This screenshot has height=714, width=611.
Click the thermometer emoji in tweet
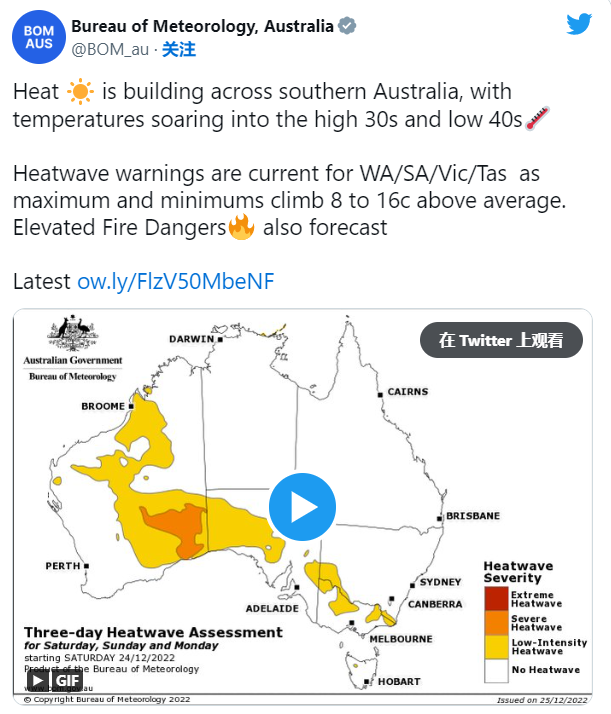(537, 120)
